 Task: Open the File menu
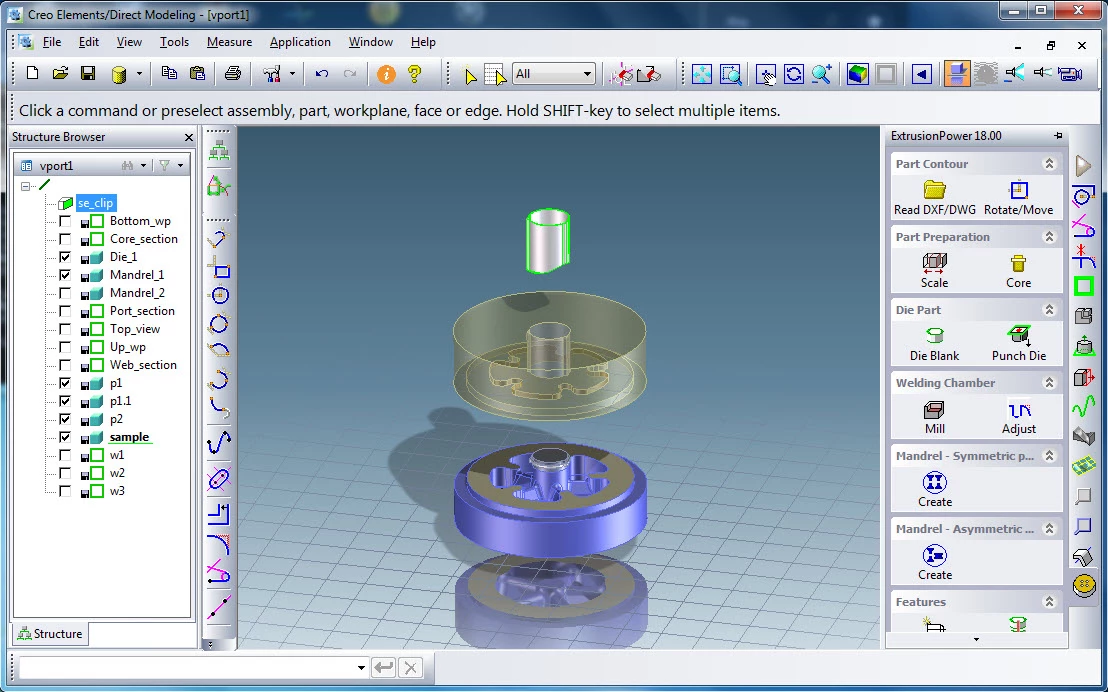(x=52, y=42)
